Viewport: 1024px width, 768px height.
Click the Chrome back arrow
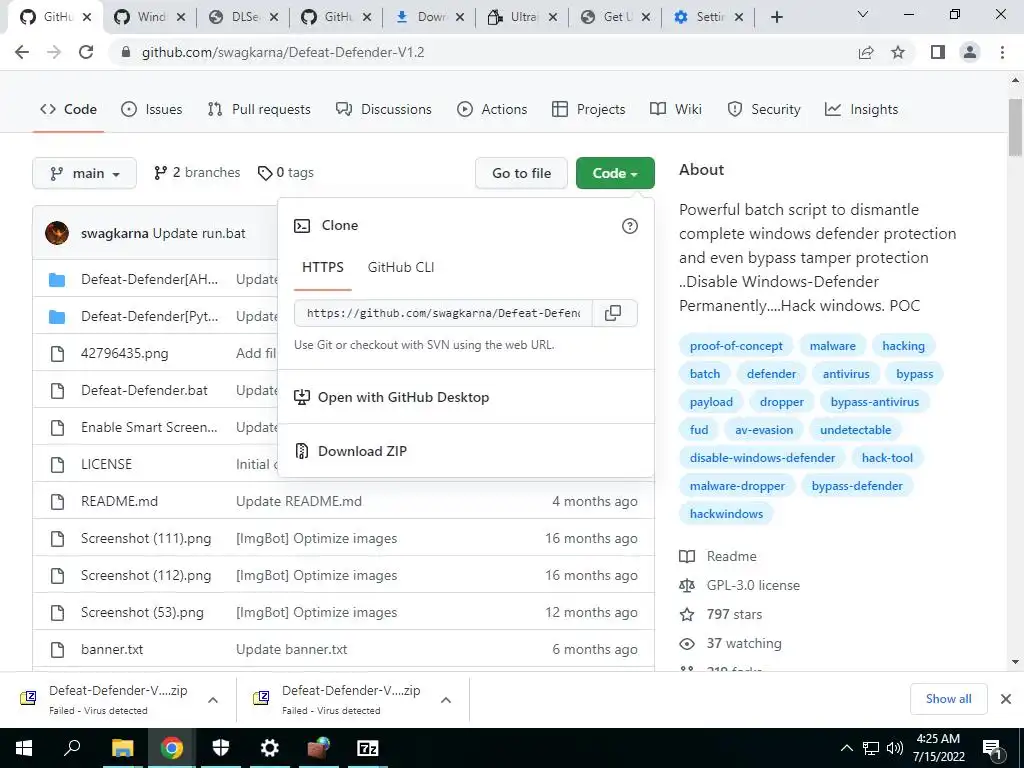pyautogui.click(x=22, y=52)
